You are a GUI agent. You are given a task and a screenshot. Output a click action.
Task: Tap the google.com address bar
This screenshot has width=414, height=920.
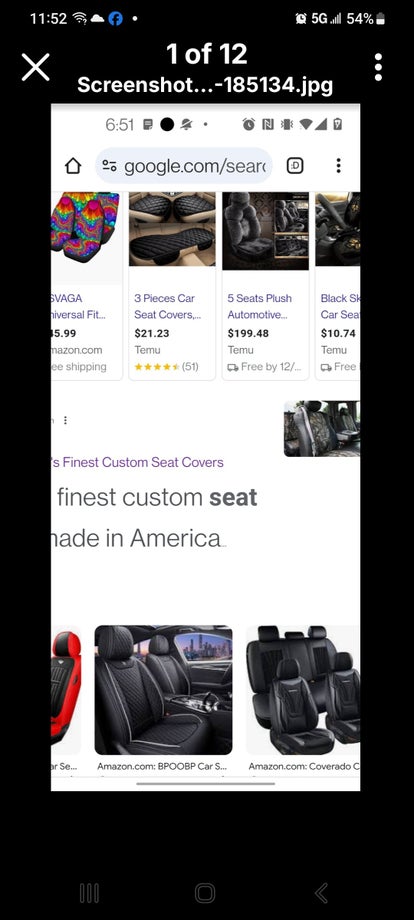[184, 166]
